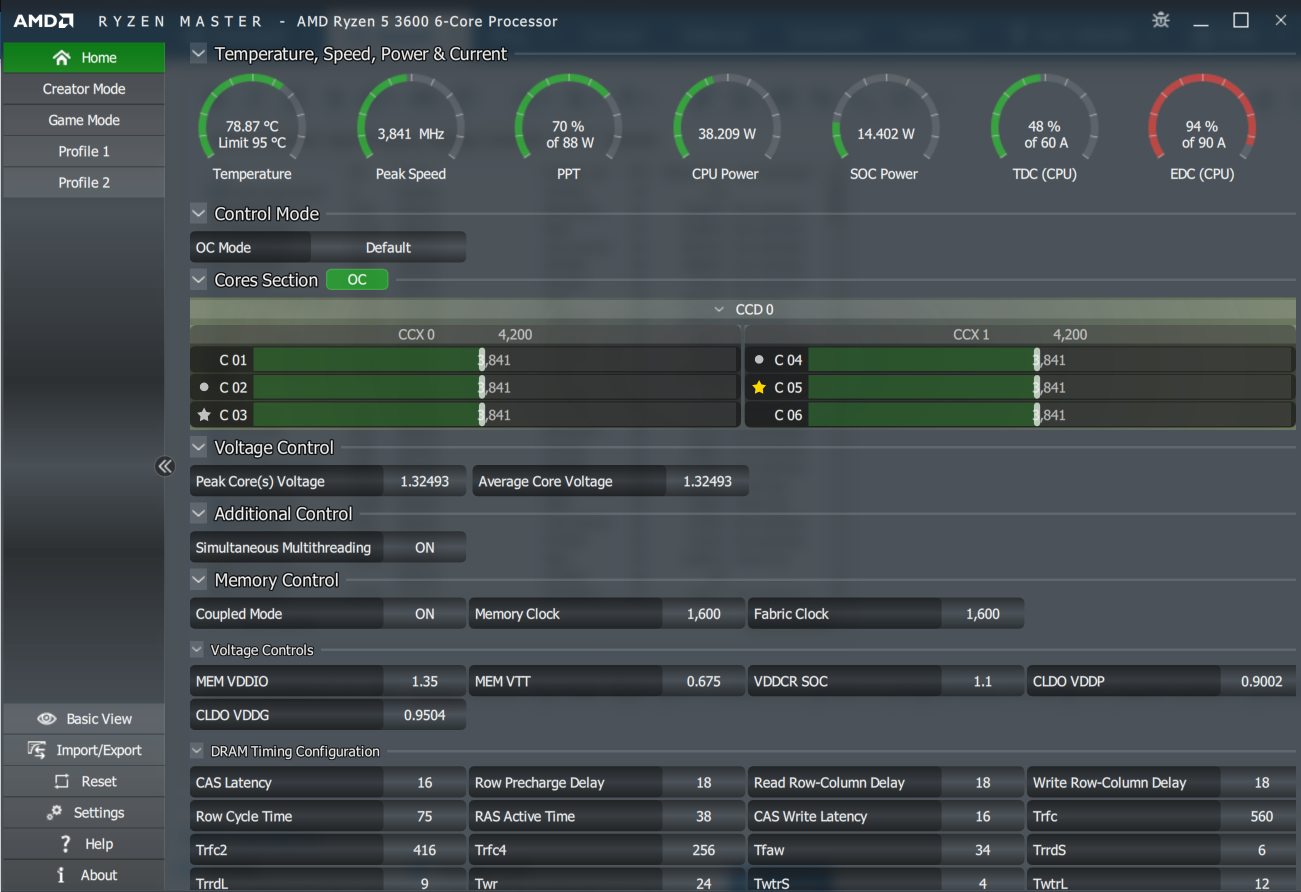Open Profile 2
Screen dimensions: 1301x892
tap(84, 182)
